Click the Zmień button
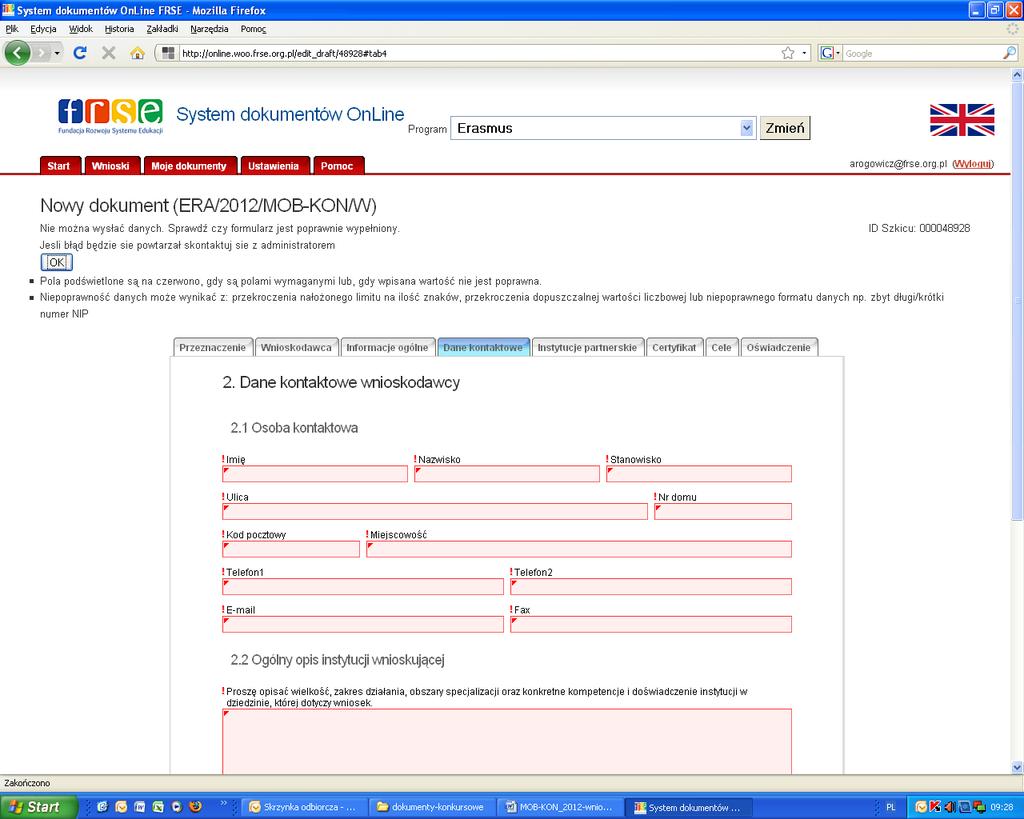 [x=785, y=128]
